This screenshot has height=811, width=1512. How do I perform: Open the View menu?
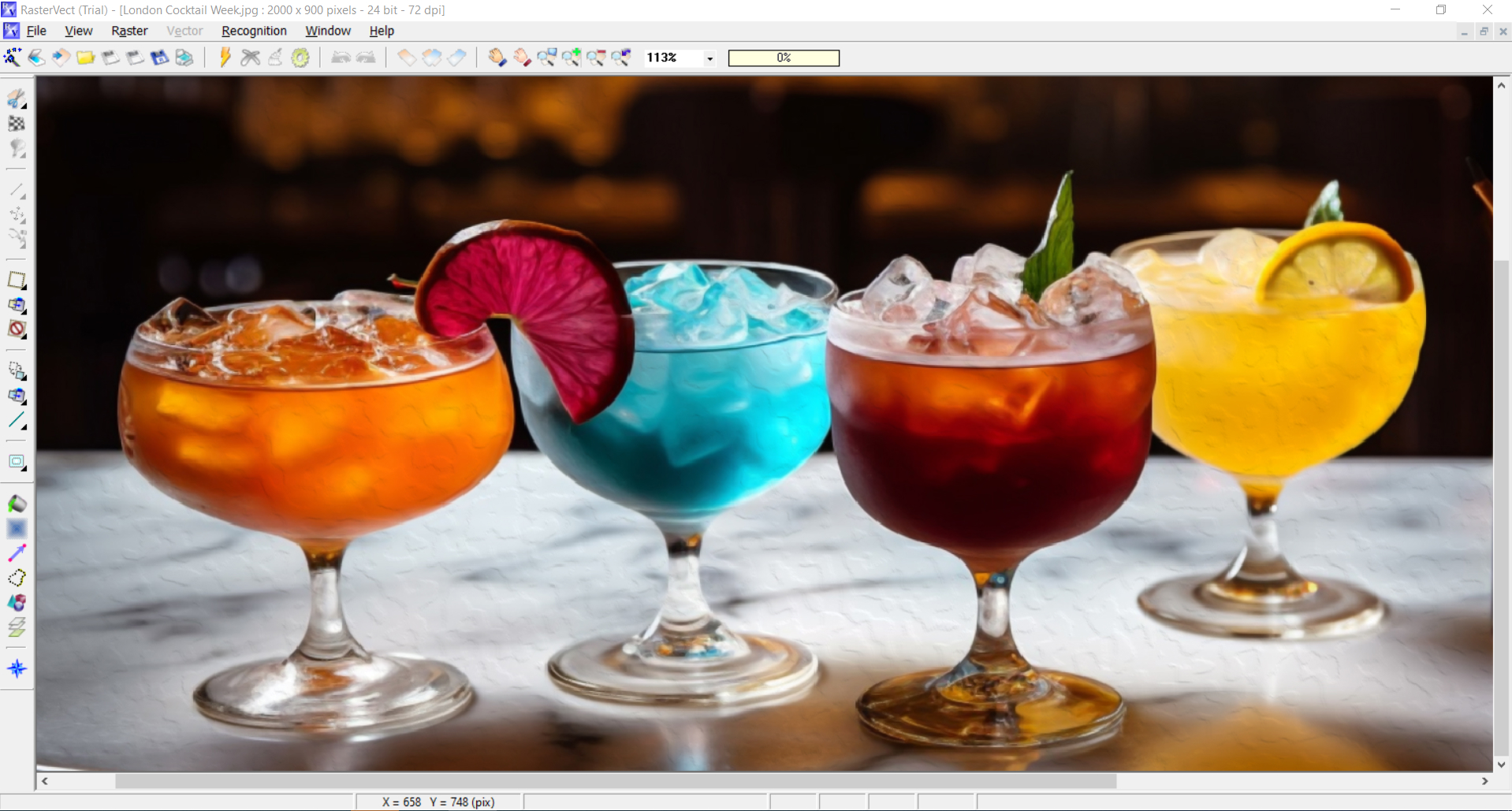point(79,31)
